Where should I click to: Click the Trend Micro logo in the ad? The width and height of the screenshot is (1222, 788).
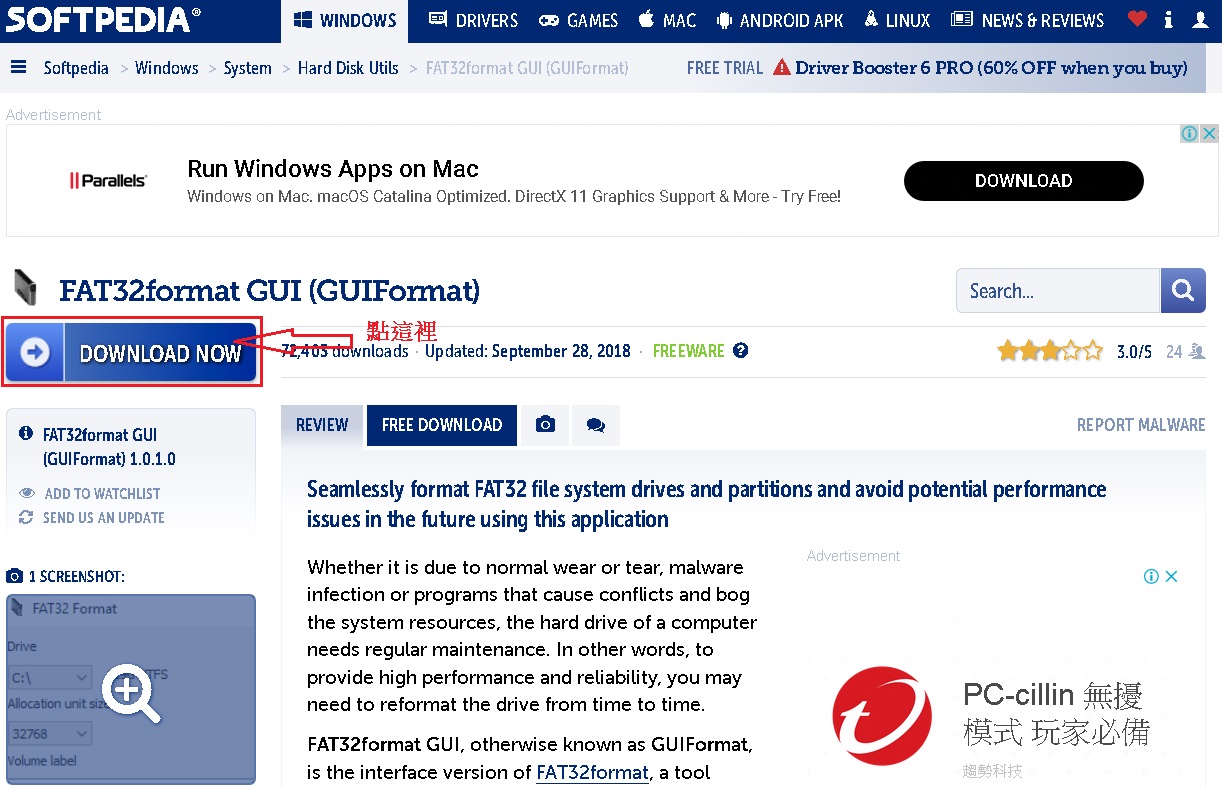click(x=882, y=716)
